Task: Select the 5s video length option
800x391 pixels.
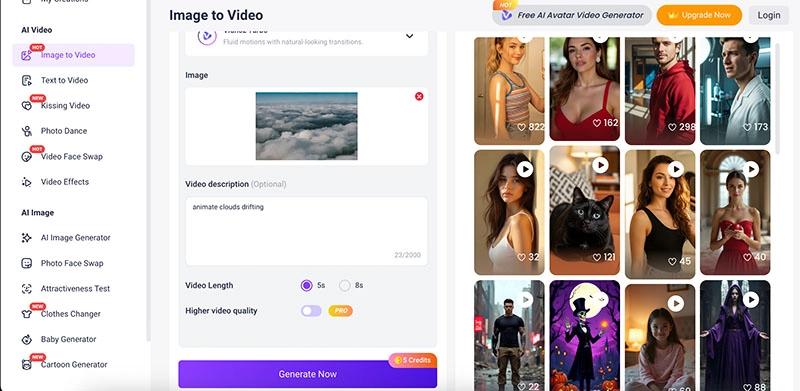Action: tap(306, 285)
